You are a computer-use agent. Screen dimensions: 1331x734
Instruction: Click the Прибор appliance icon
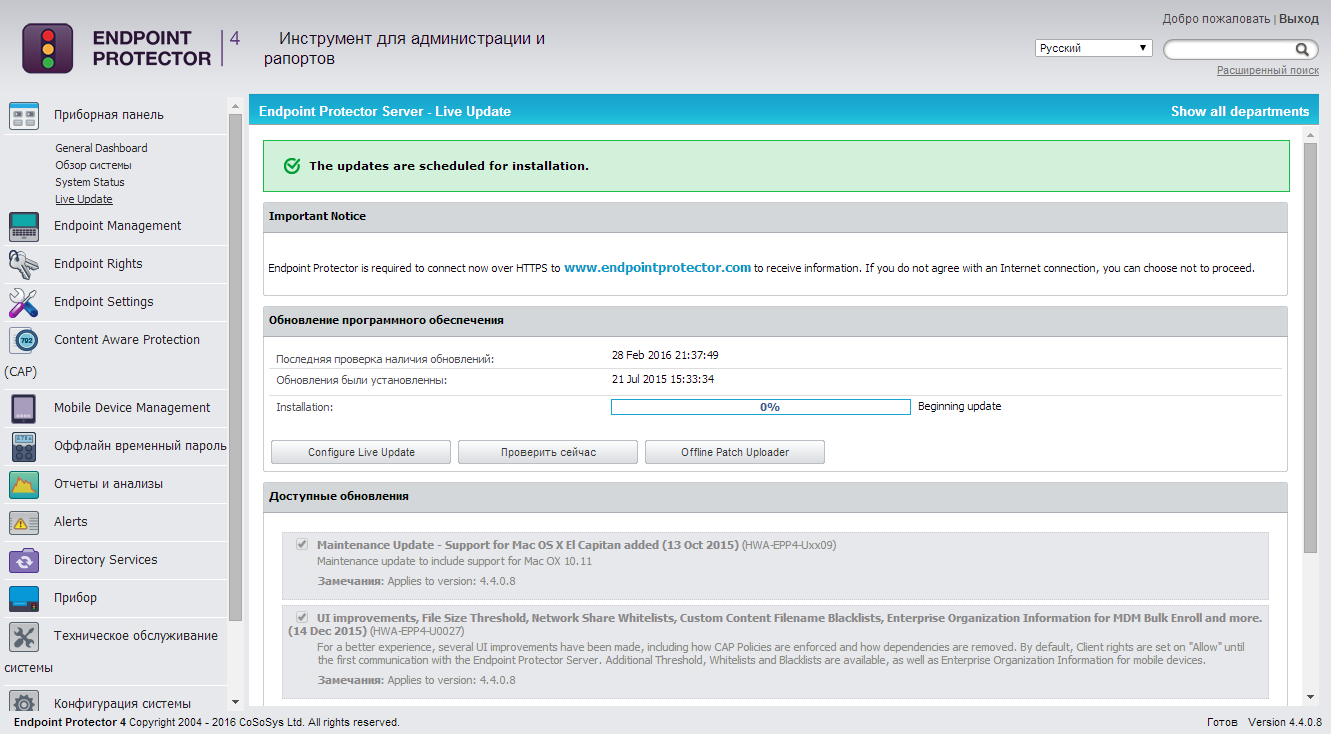[24, 599]
